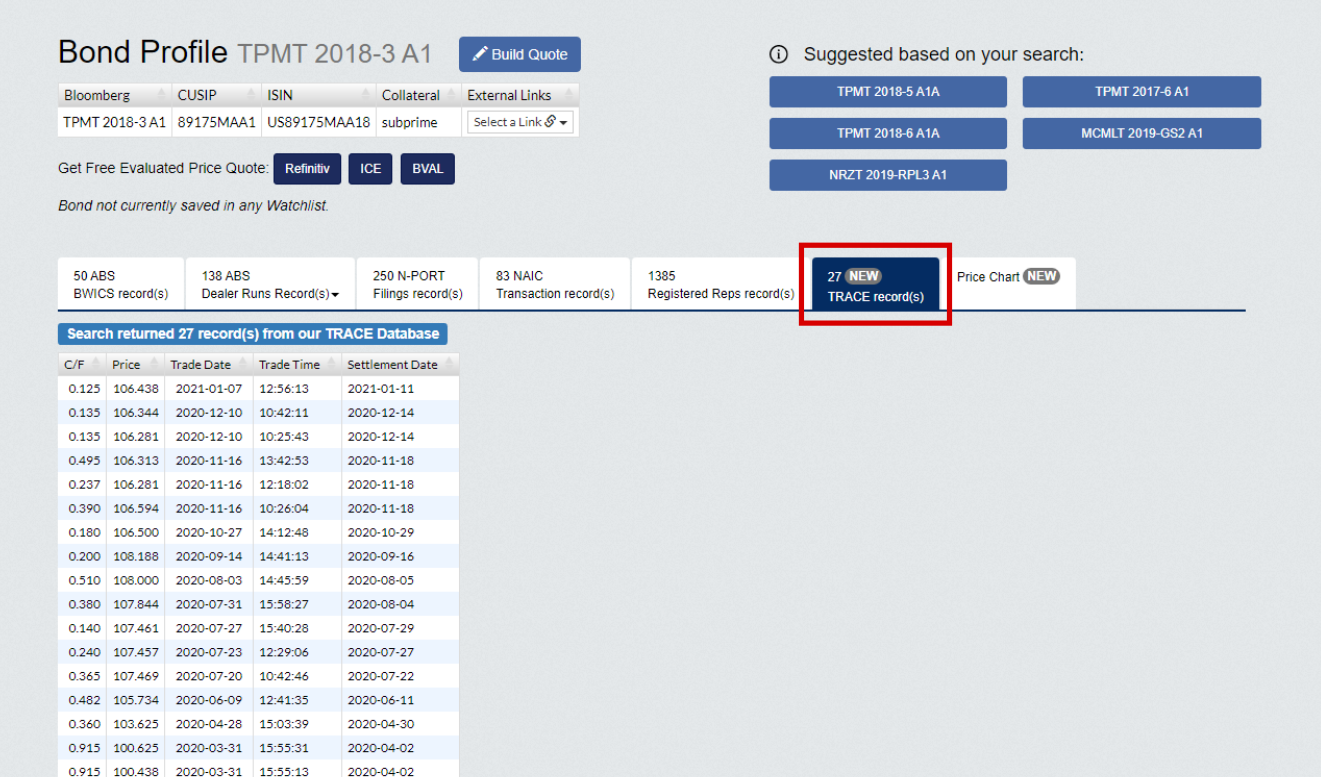Show the Price Chart tab
Screen dimensions: 1321x777
tap(1007, 277)
